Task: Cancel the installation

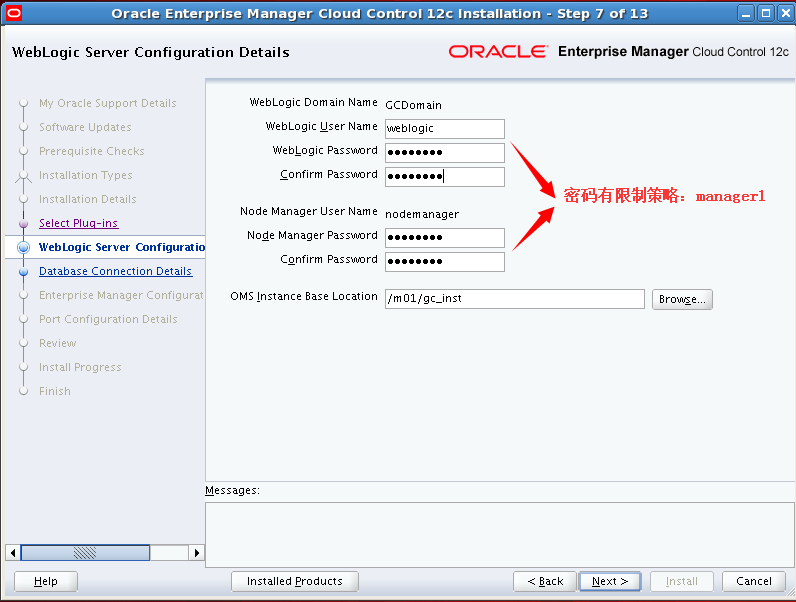Action: click(x=754, y=581)
